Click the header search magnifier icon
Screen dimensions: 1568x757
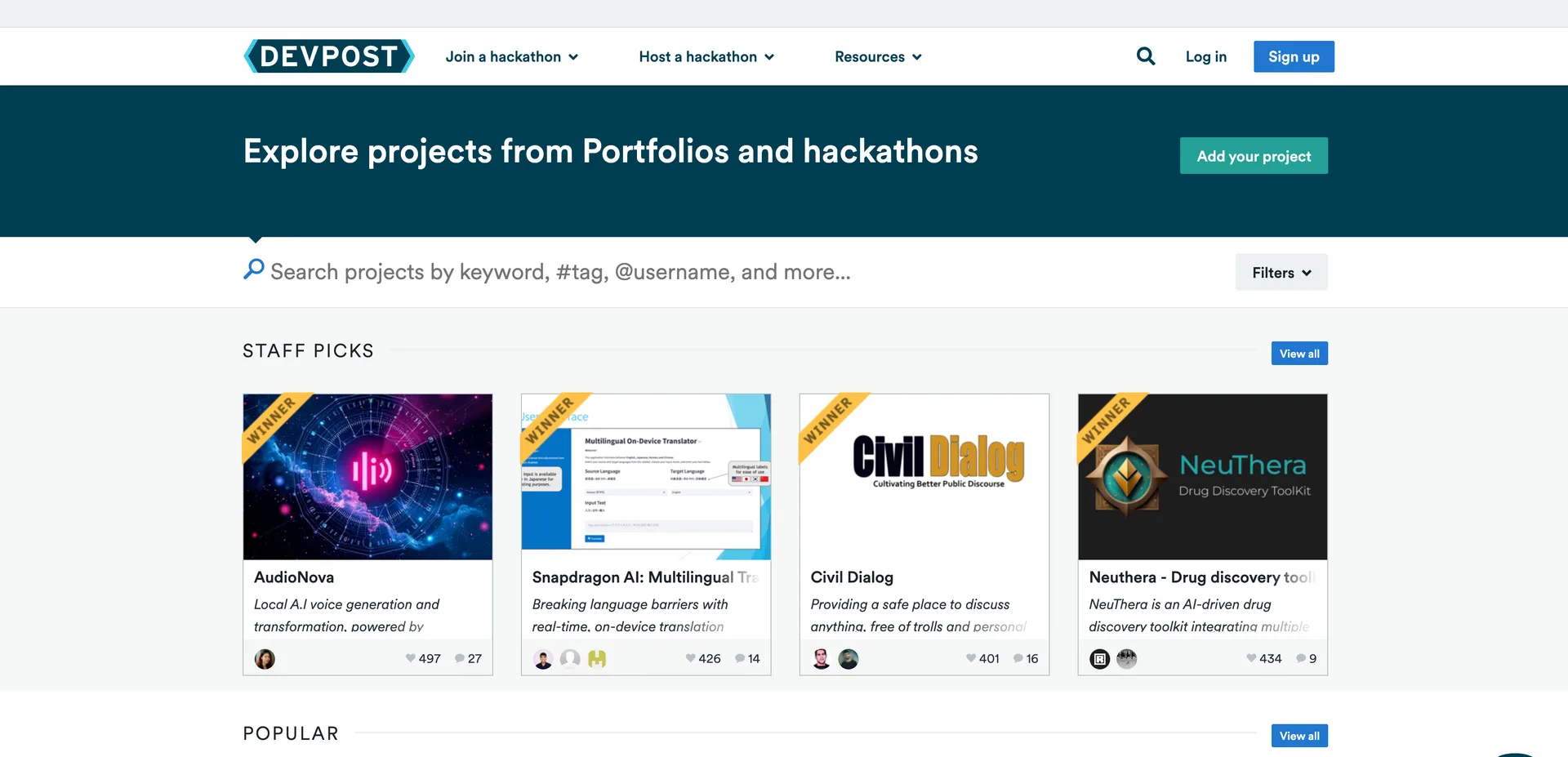pos(1146,56)
